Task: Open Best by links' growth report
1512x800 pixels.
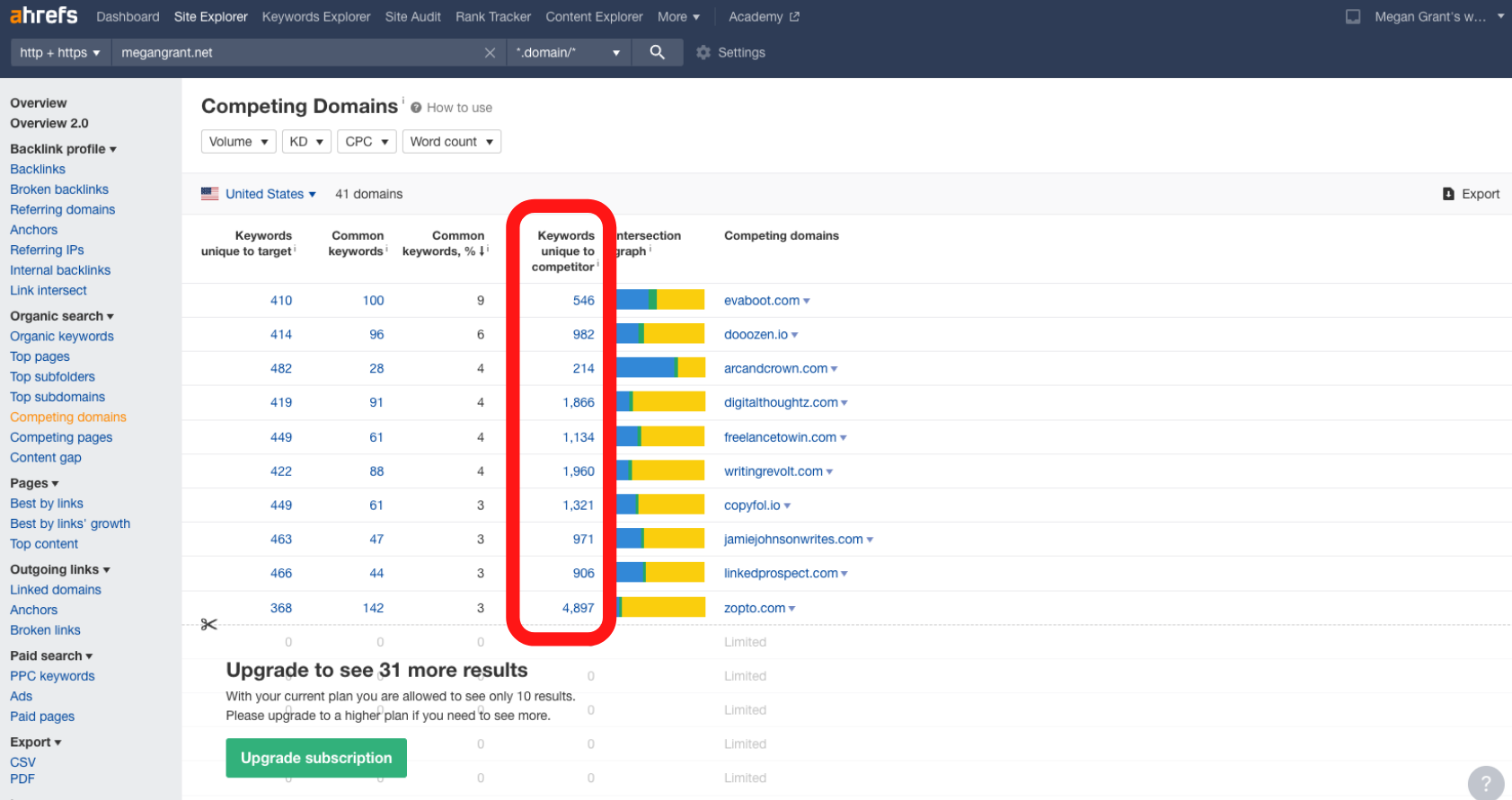Action: (x=70, y=523)
